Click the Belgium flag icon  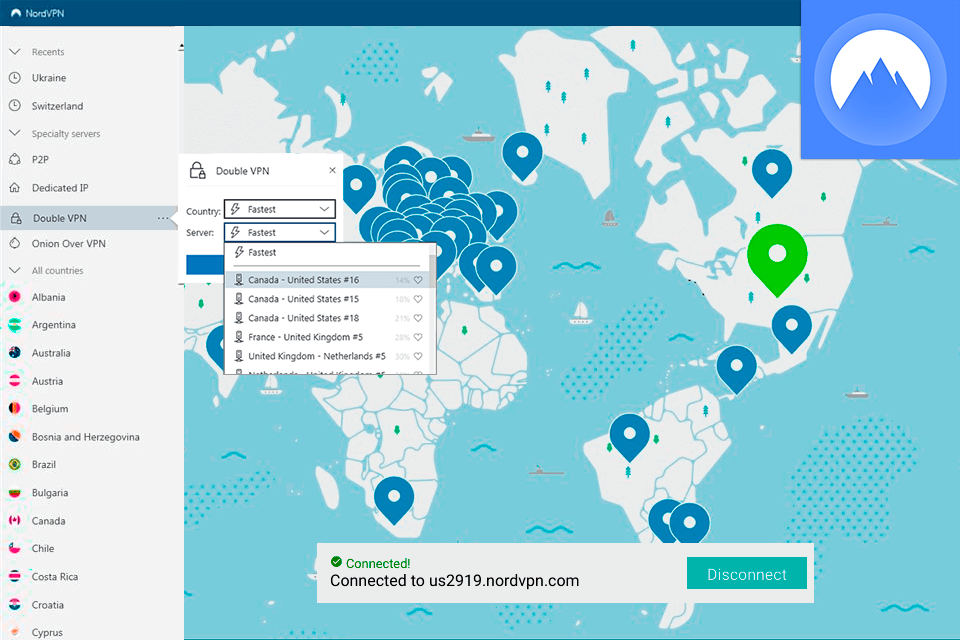[x=15, y=408]
